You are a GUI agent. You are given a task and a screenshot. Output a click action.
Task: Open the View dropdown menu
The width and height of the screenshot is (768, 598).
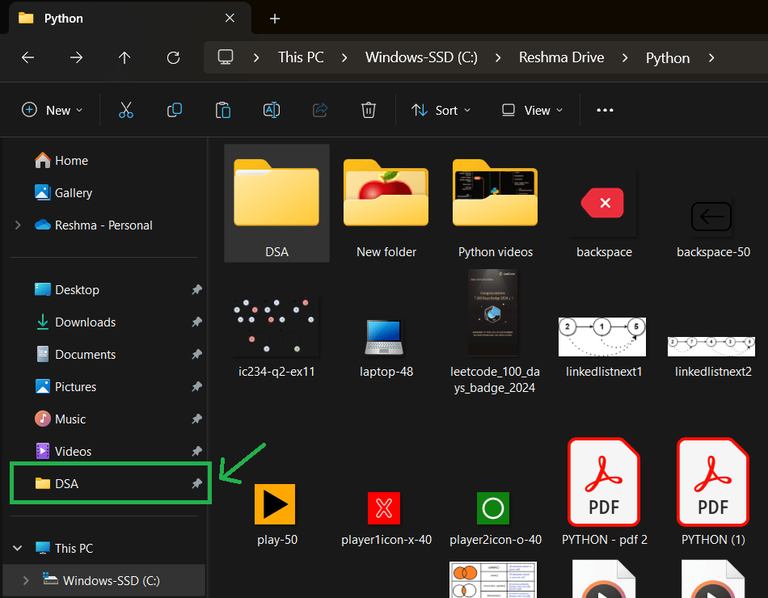click(x=533, y=110)
